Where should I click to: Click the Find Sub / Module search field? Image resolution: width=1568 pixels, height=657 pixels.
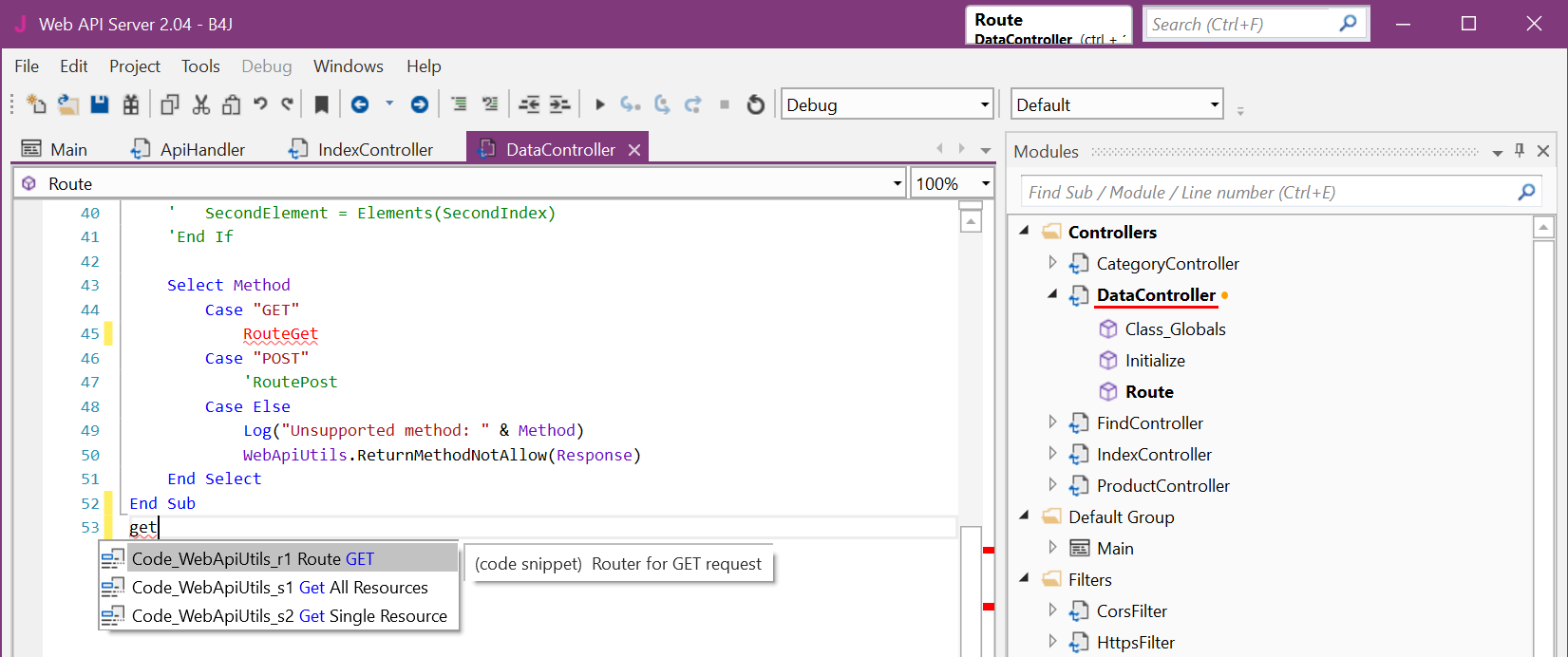pyautogui.click(x=1268, y=193)
